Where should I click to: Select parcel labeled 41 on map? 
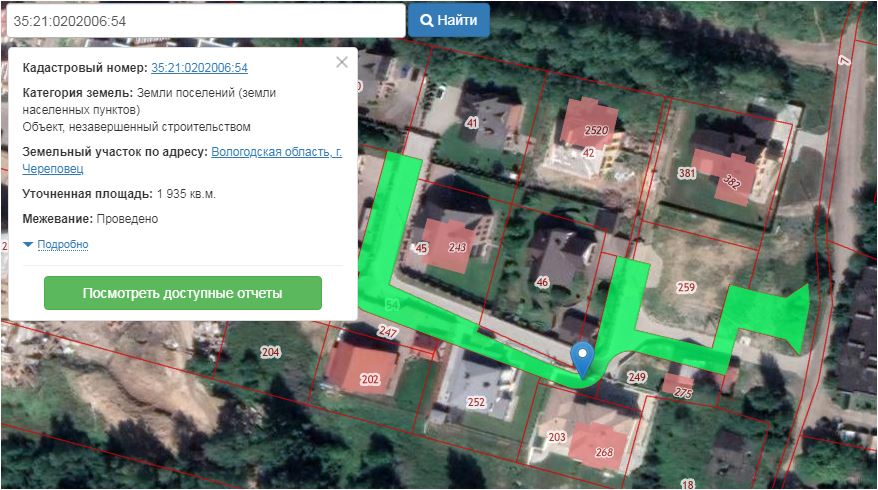click(x=472, y=122)
